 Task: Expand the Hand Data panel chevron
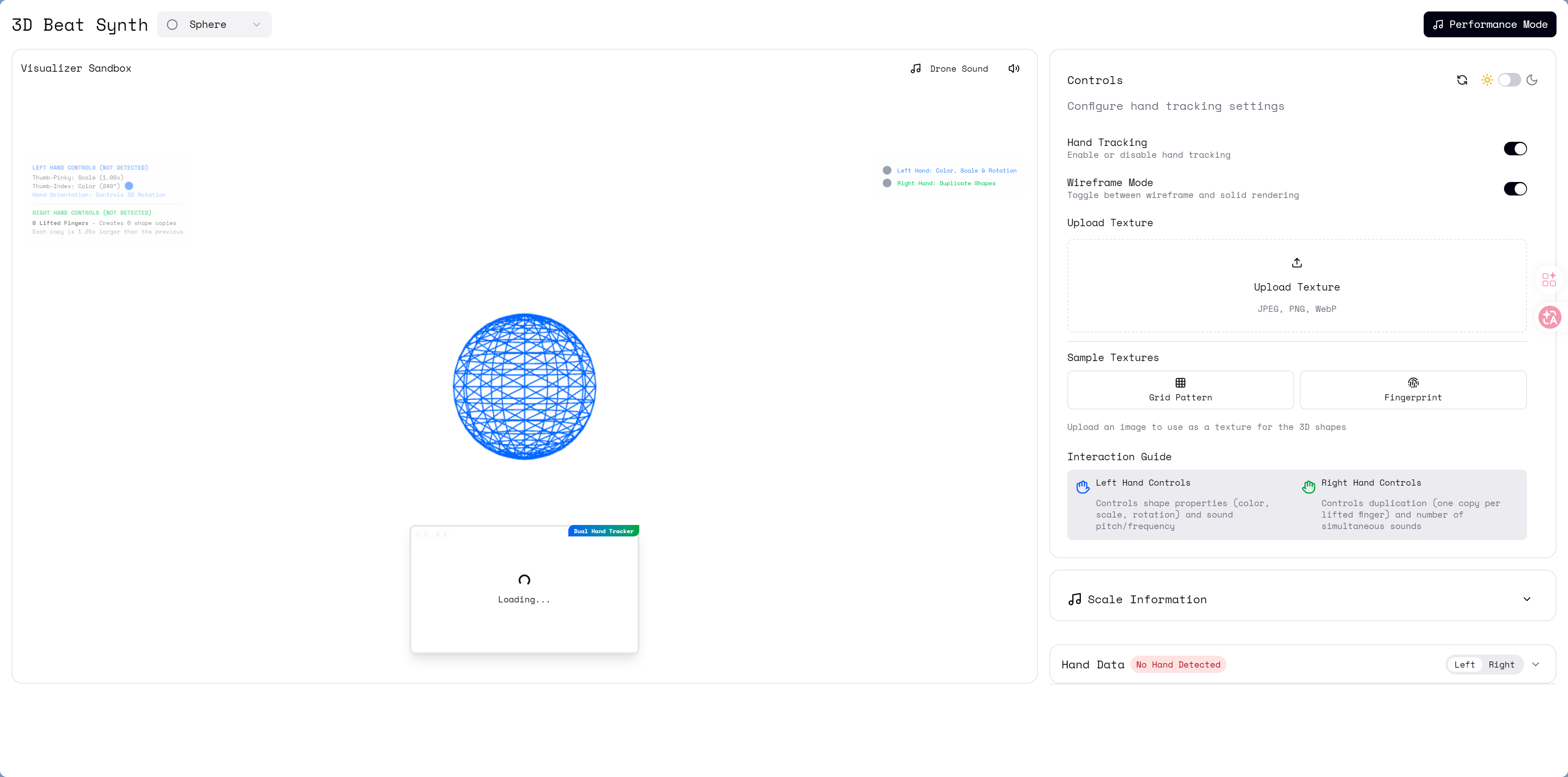pyautogui.click(x=1535, y=664)
